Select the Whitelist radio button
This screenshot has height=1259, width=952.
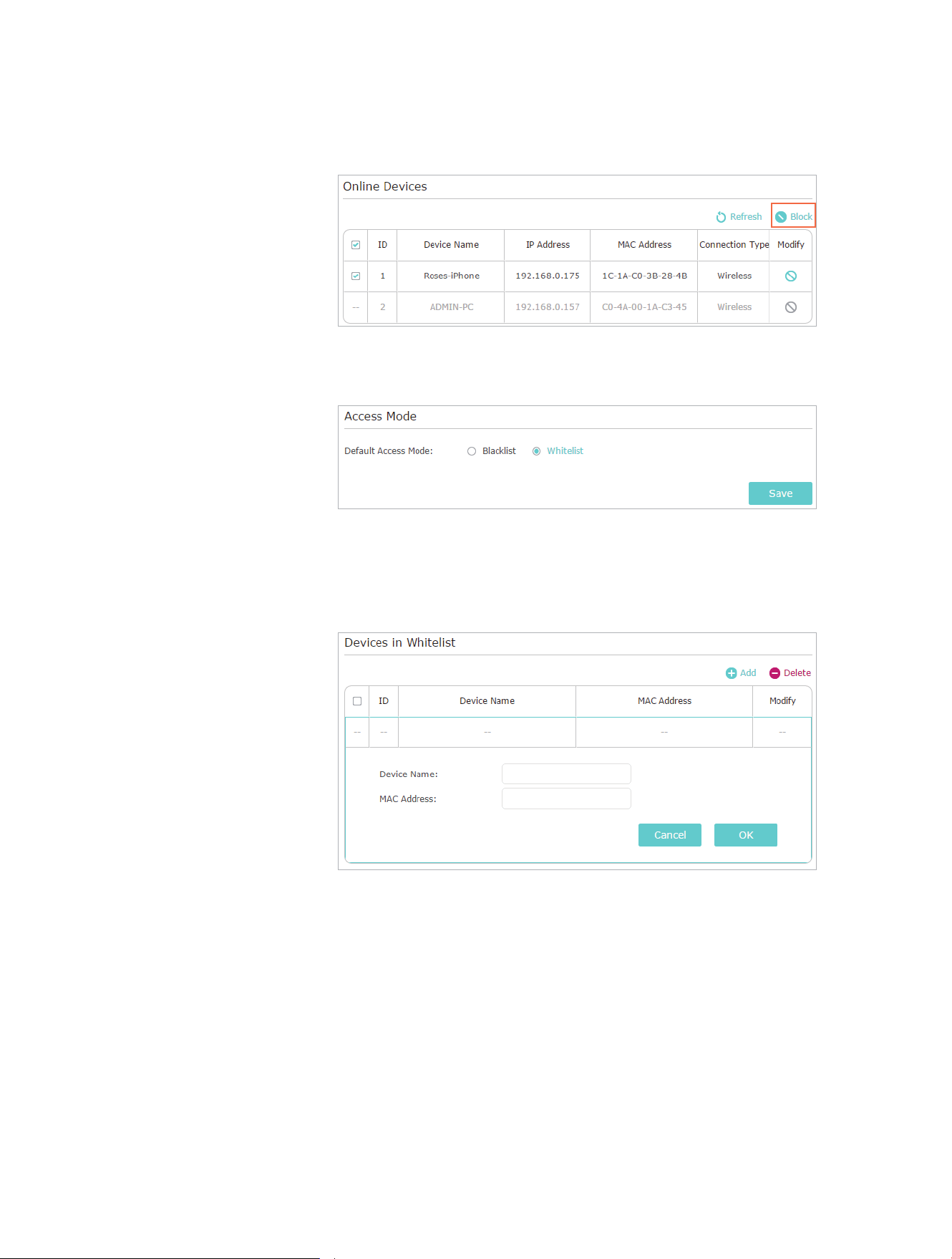[x=536, y=451]
